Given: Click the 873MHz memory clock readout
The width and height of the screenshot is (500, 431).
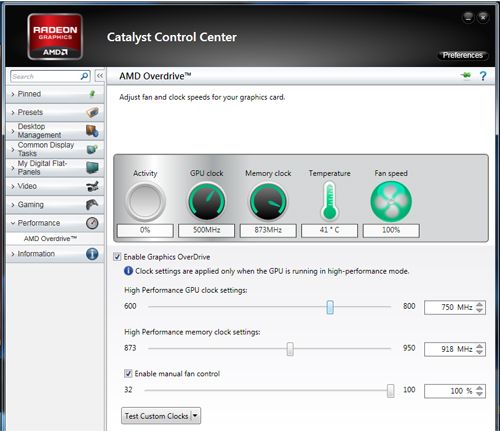Looking at the screenshot, I should coord(268,230).
